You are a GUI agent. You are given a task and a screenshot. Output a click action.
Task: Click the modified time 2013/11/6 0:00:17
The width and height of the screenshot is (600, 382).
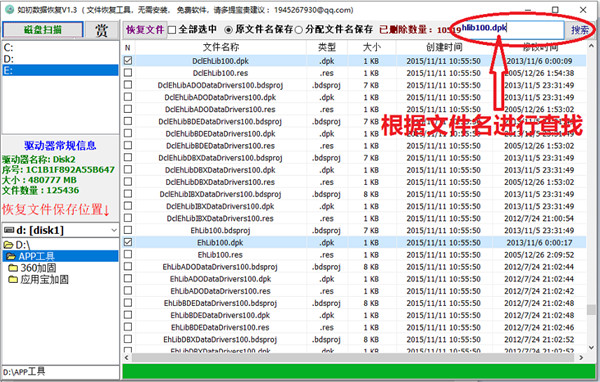[539, 243]
